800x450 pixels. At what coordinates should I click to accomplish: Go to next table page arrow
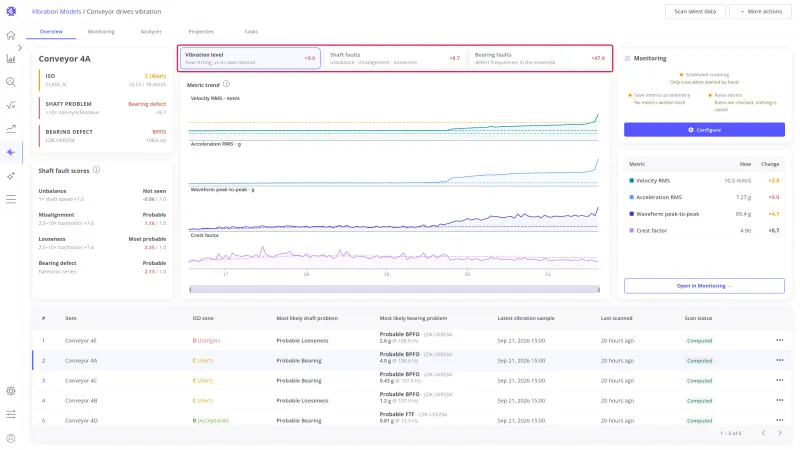[x=780, y=433]
